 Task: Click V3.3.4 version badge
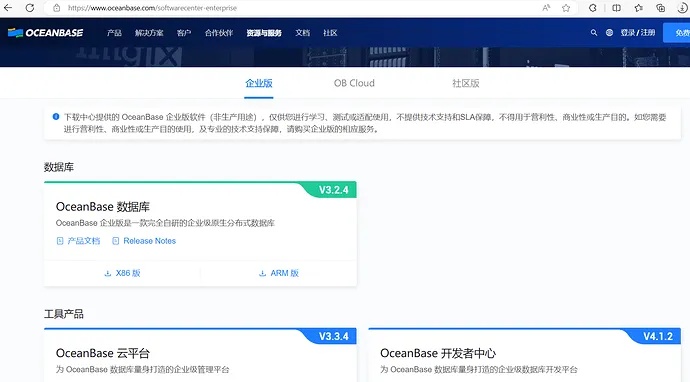[334, 336]
